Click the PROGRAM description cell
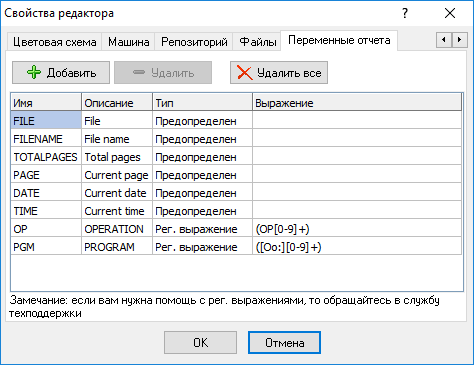Image resolution: width=474 pixels, height=365 pixels. pyautogui.click(x=117, y=246)
